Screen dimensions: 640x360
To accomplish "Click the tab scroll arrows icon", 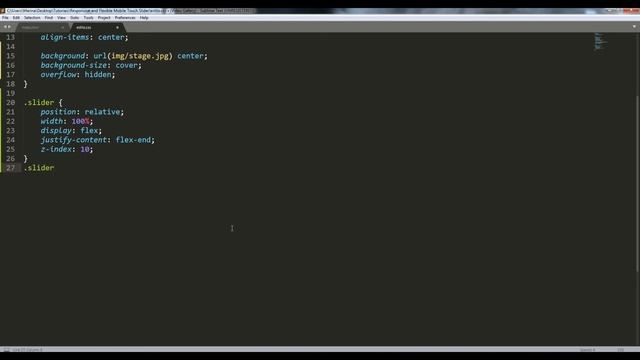I will [7, 27].
